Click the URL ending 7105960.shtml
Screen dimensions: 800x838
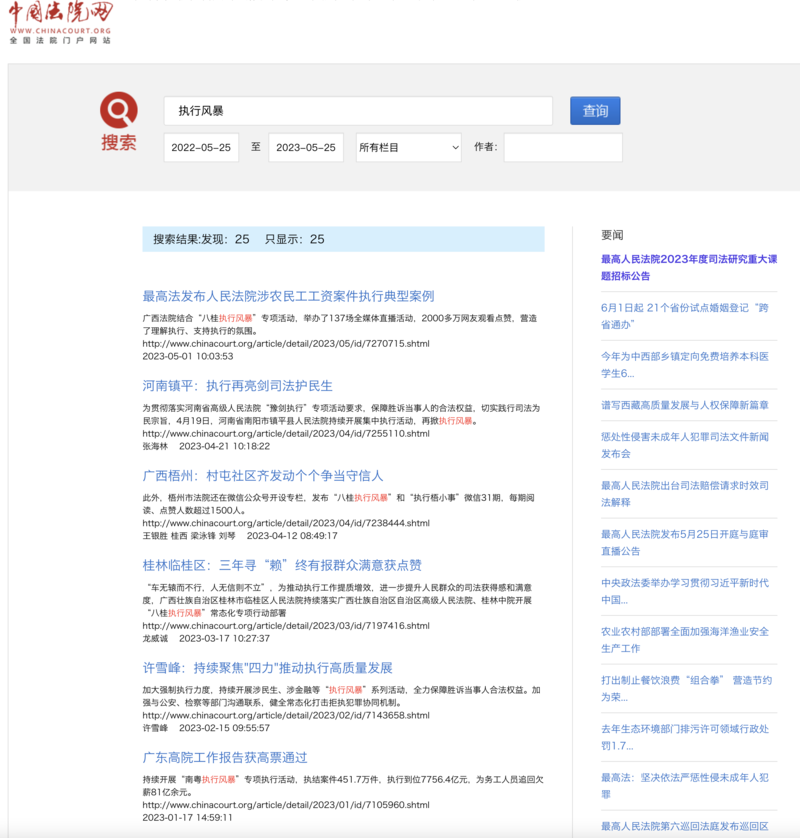point(286,805)
